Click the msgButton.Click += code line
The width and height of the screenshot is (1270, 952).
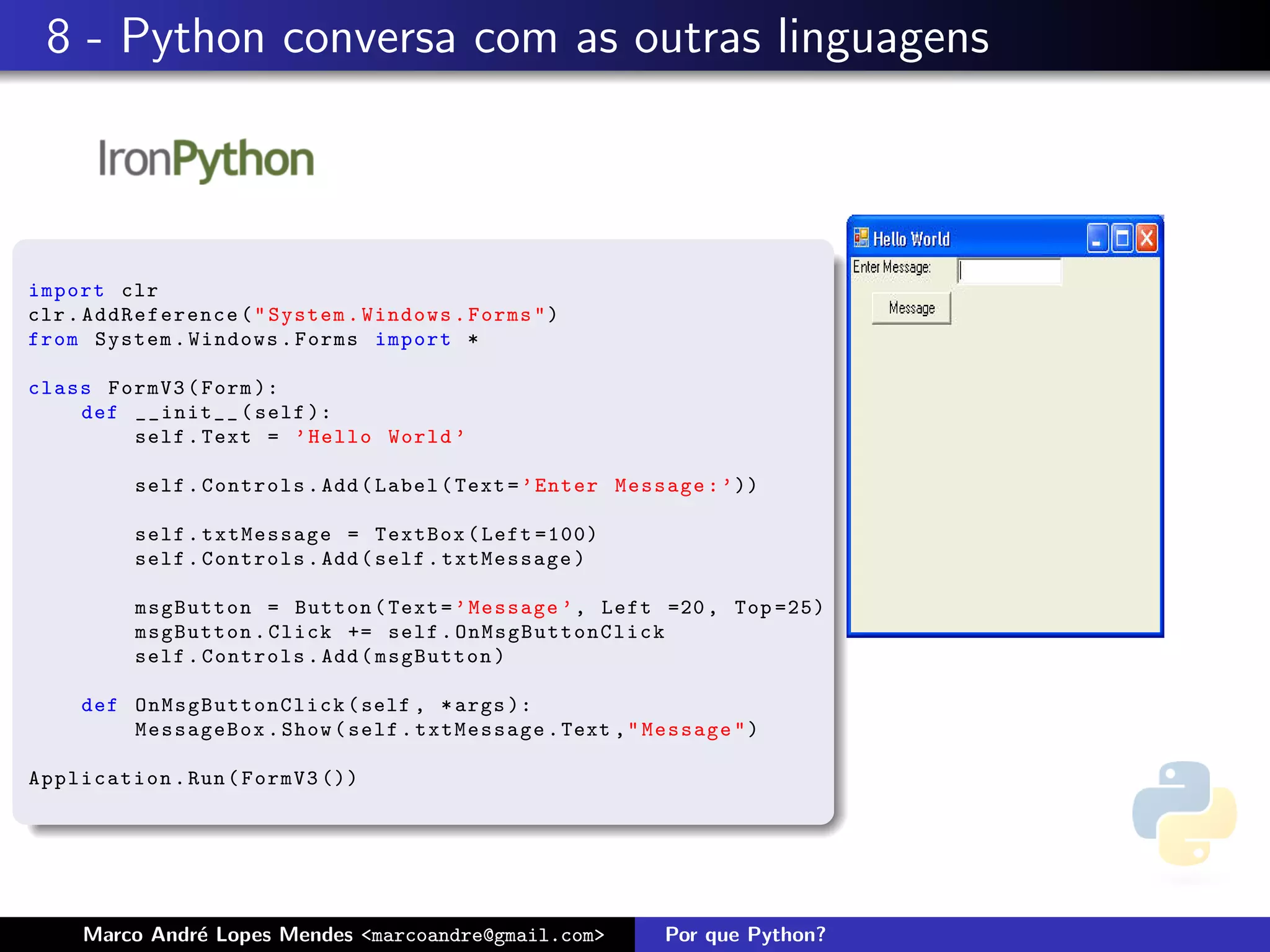click(400, 632)
